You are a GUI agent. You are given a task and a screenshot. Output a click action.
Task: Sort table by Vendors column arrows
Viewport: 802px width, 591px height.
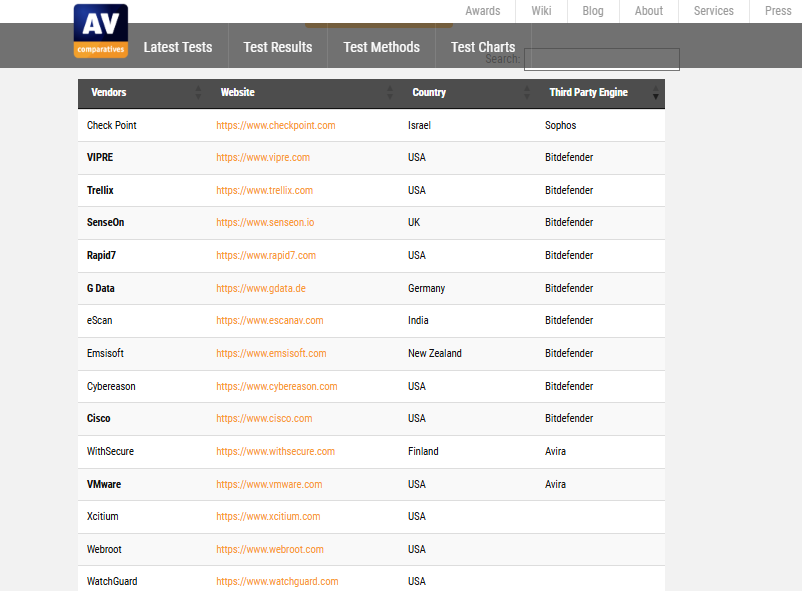[198, 93]
